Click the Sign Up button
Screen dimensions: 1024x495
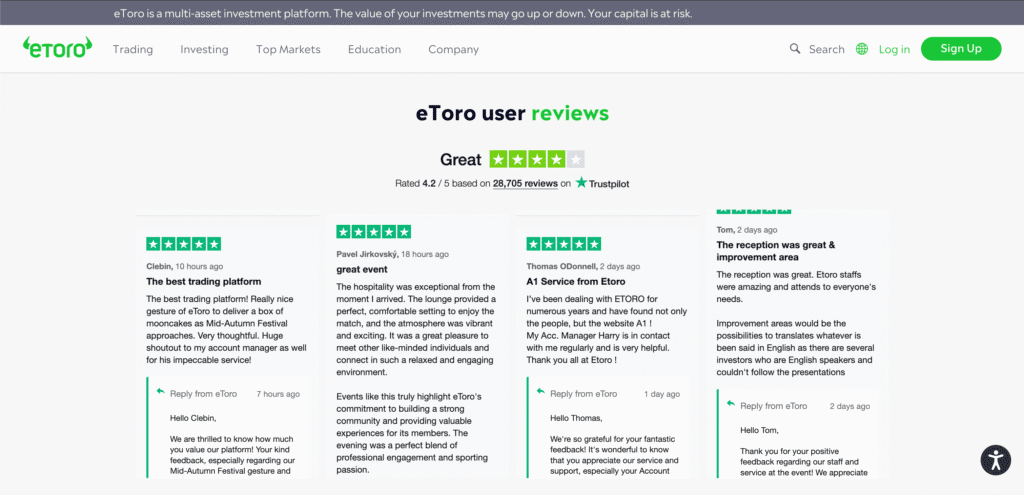click(960, 48)
